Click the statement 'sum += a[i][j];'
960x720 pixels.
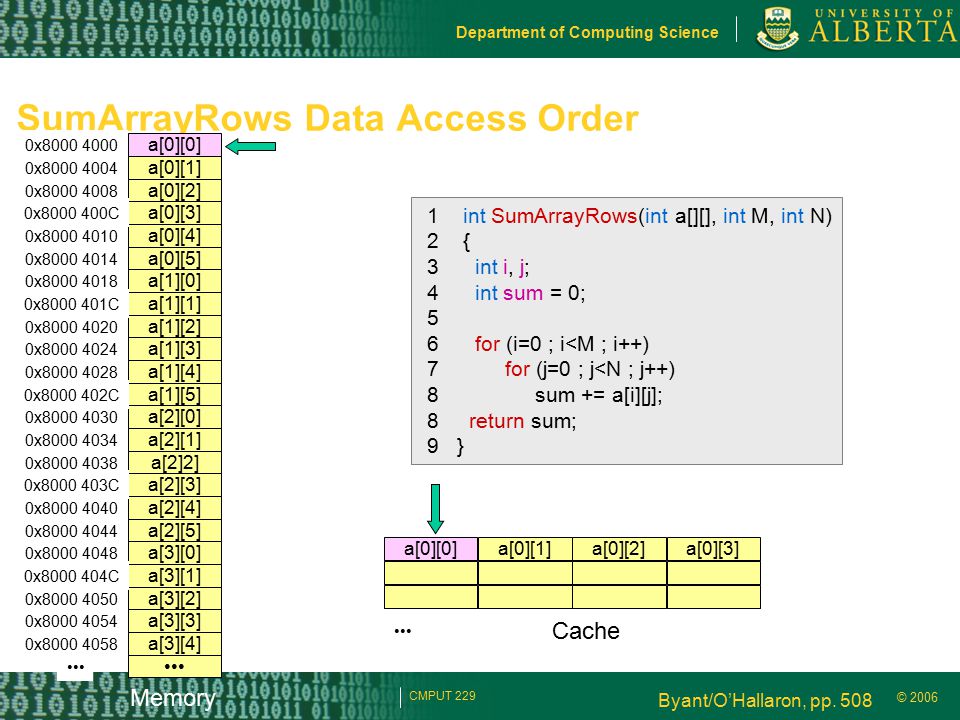pyautogui.click(x=598, y=395)
